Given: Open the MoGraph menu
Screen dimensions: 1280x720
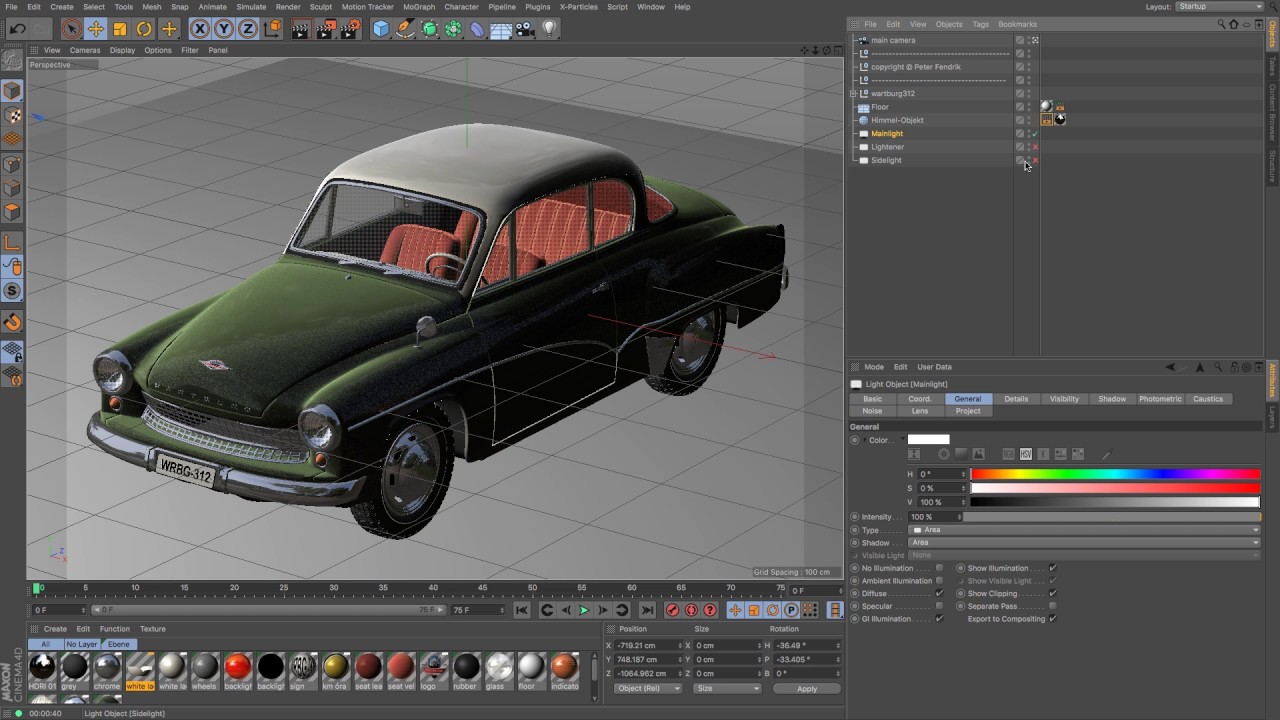Looking at the screenshot, I should point(419,7).
